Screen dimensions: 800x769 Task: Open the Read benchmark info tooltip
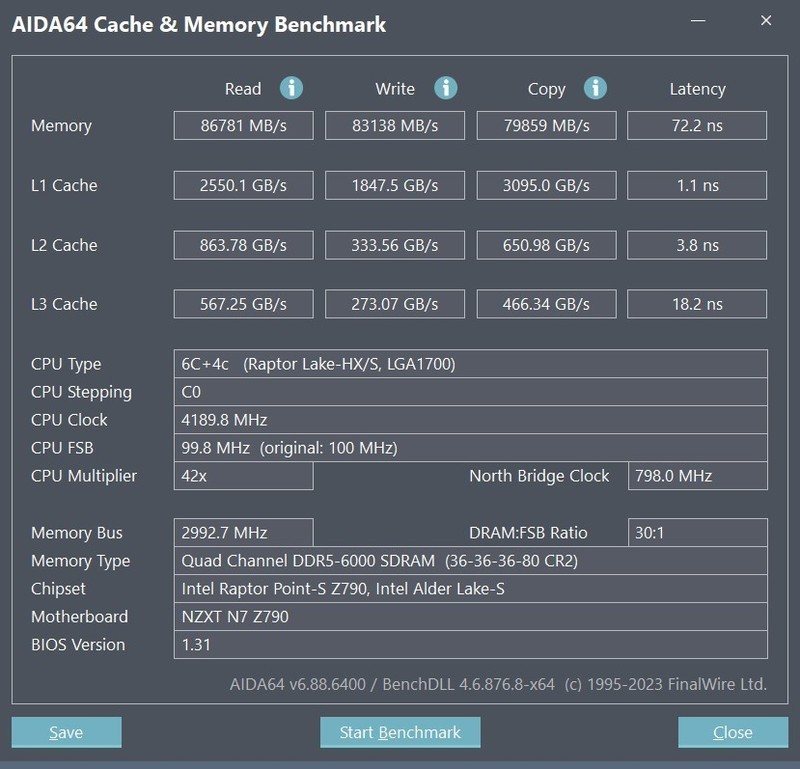(x=291, y=88)
